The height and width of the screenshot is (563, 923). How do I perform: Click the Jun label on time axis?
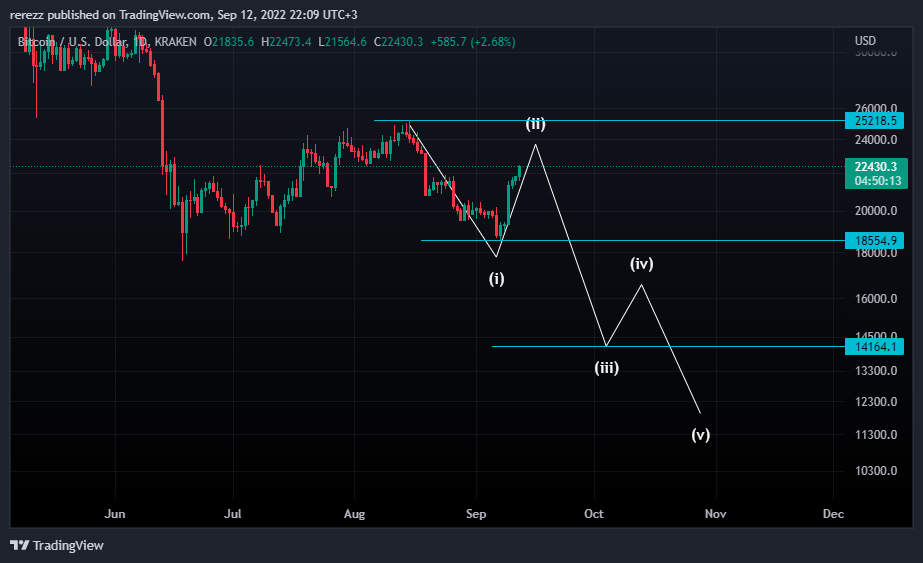[115, 514]
